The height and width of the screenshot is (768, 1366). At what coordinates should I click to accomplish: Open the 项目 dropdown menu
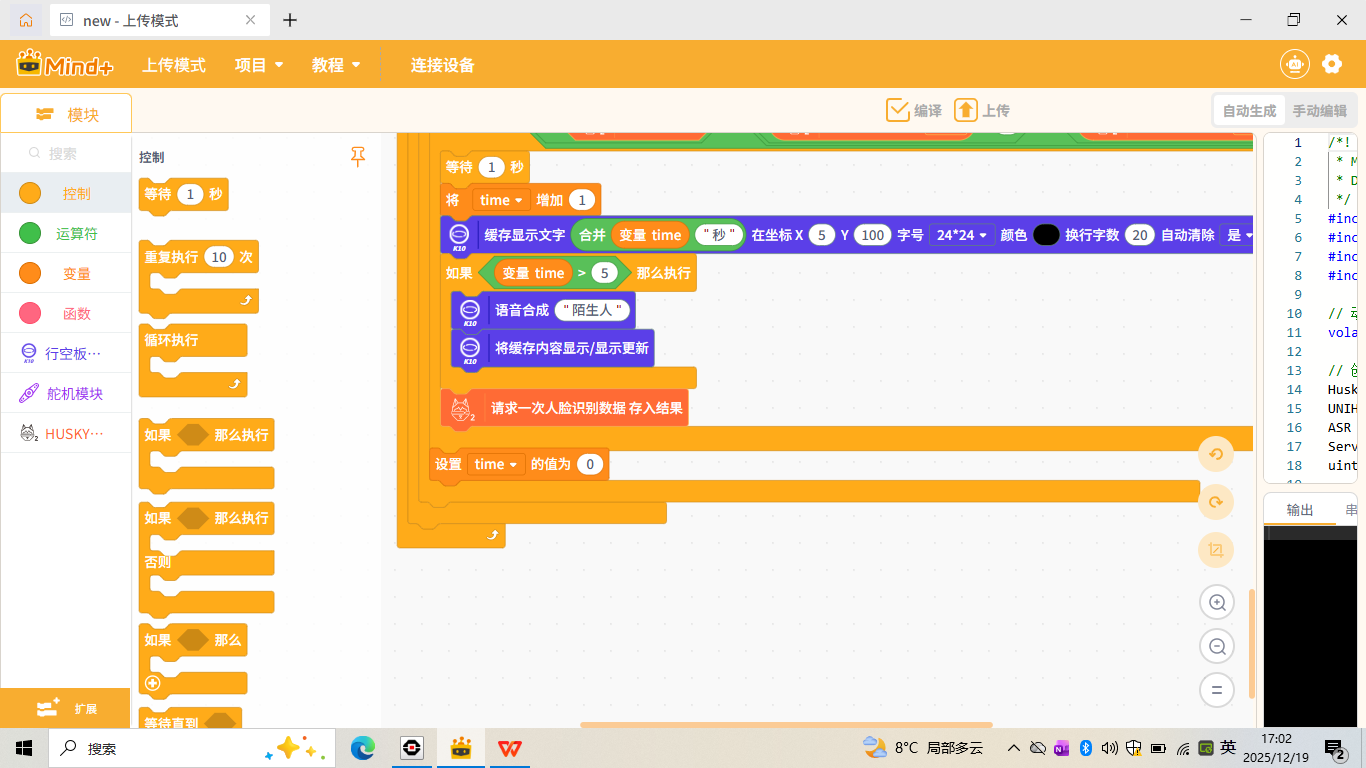(x=258, y=63)
